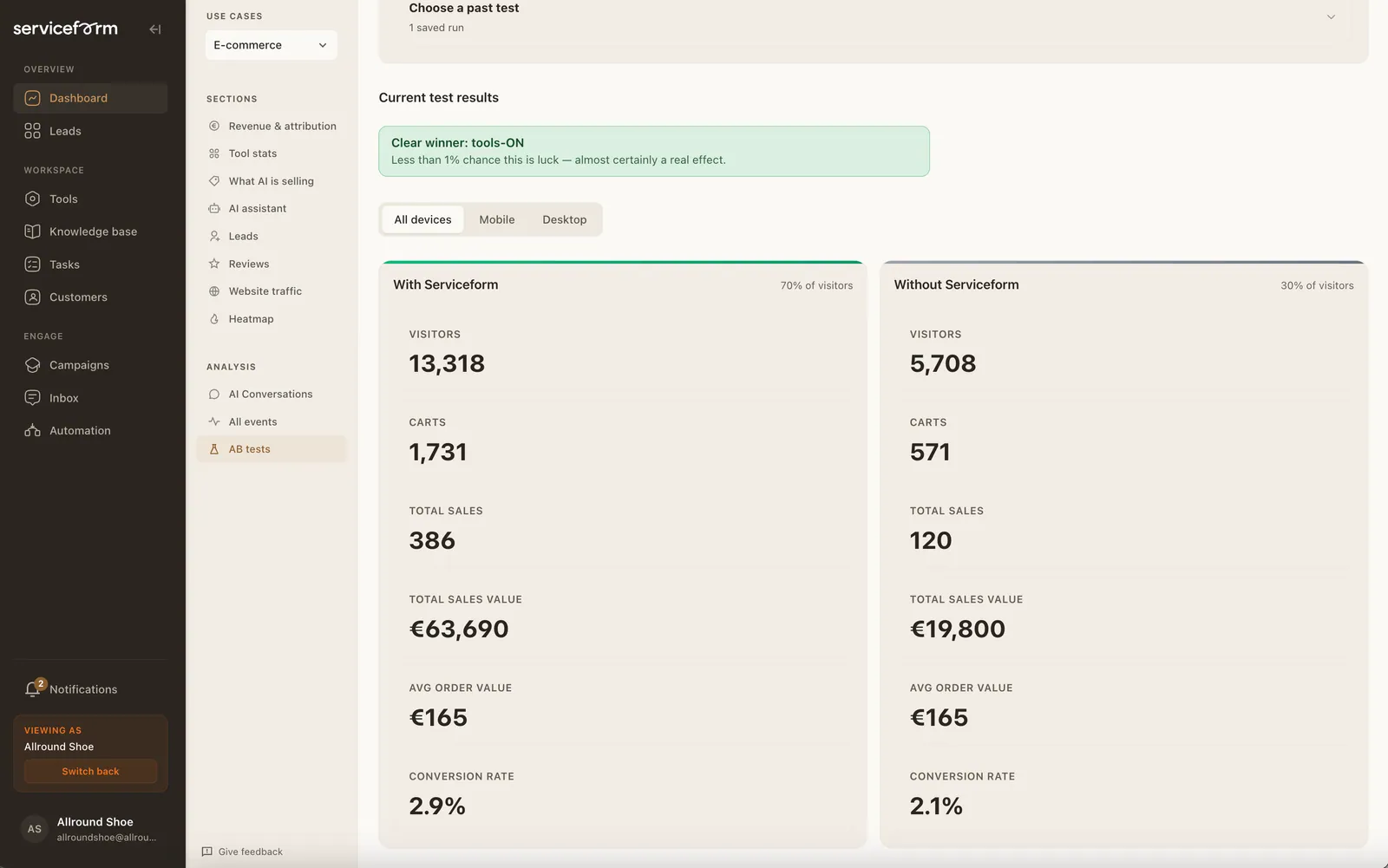Open Customers in the sidebar
The image size is (1388, 868).
90,297
